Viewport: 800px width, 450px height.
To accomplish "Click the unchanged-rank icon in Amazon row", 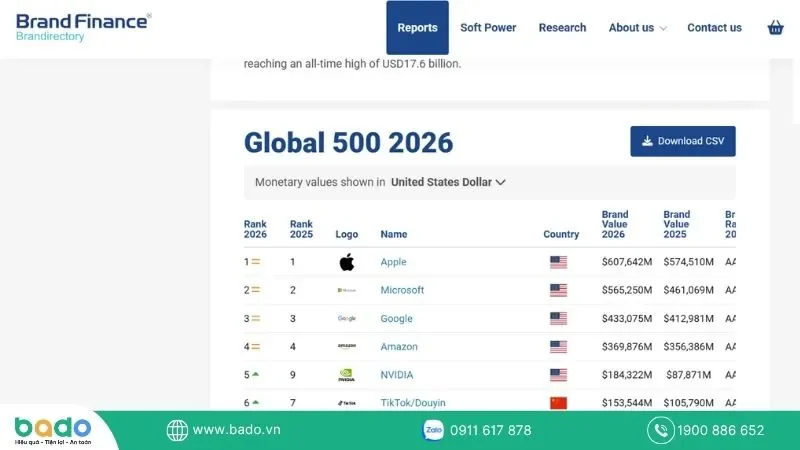I will [x=256, y=346].
